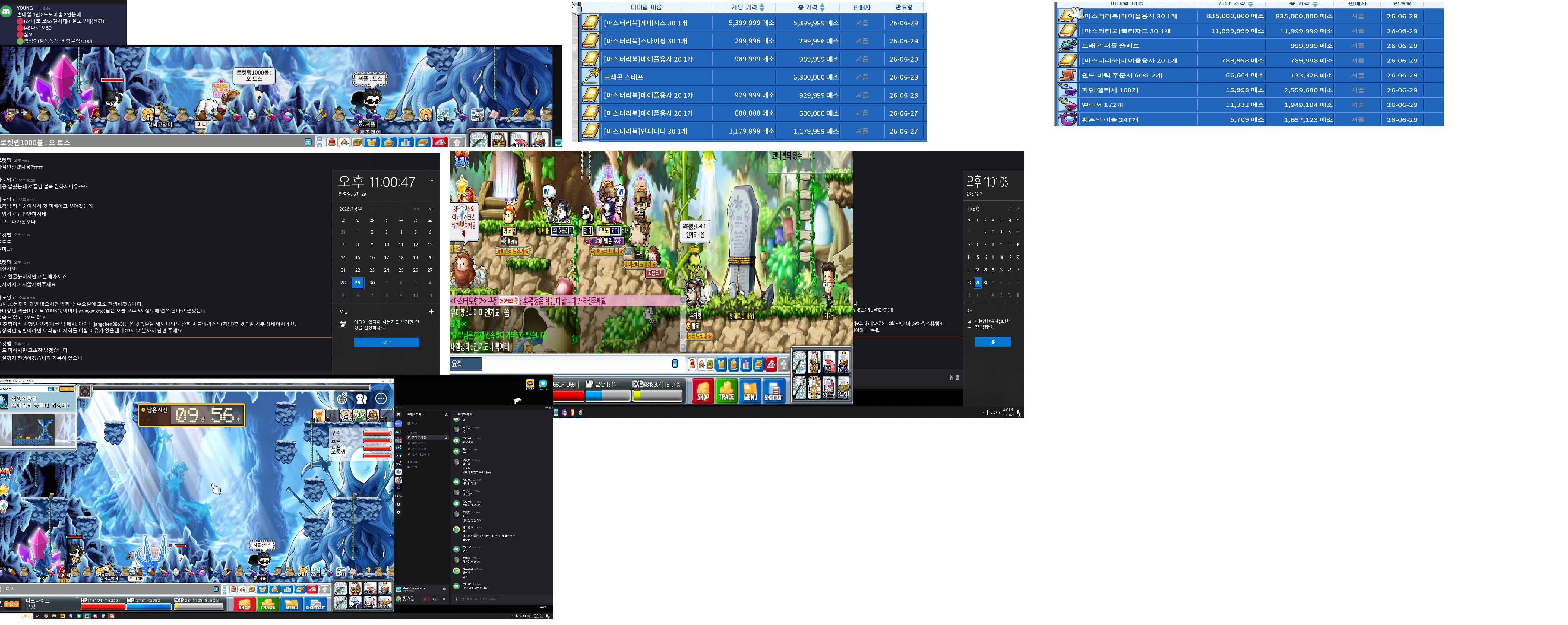This screenshot has width=1568, height=625.
Task: Open TRADE in the Horntail timer game
Action: (268, 604)
